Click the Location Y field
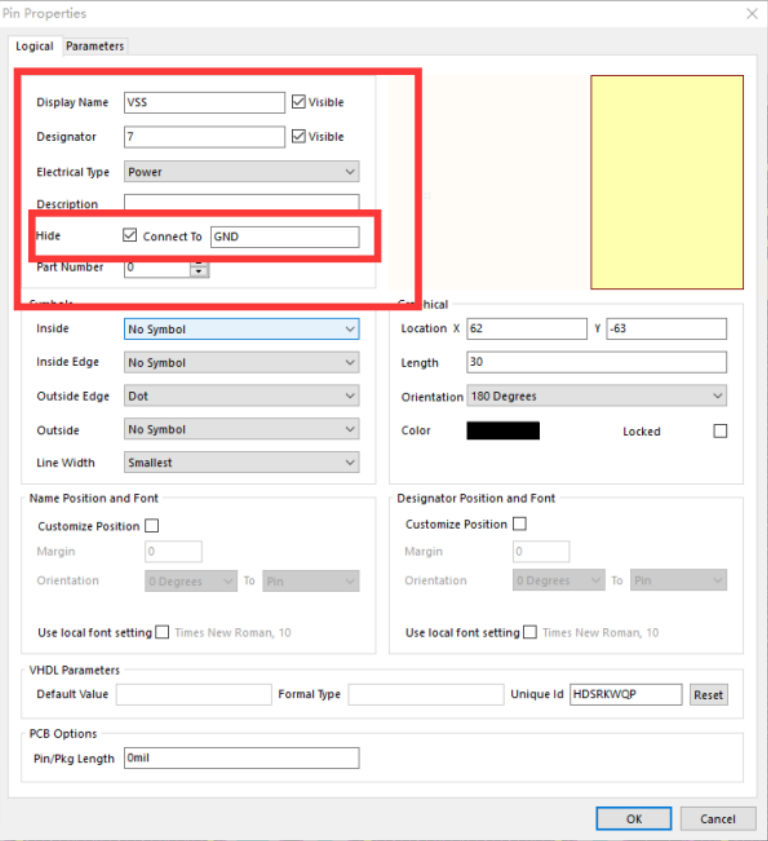The image size is (768, 841). tap(667, 329)
